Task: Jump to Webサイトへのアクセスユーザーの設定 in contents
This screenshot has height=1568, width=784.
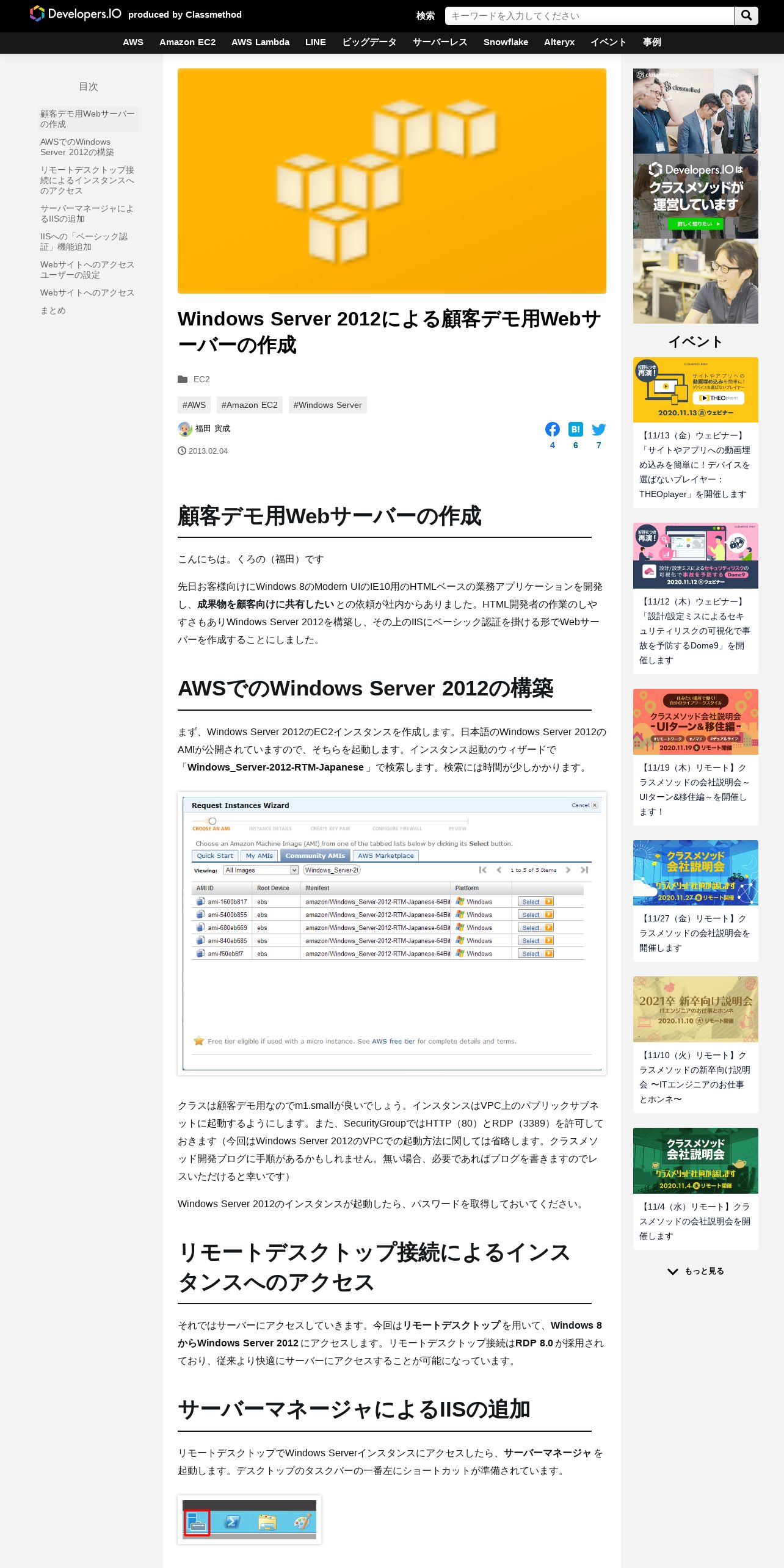Action: (88, 270)
